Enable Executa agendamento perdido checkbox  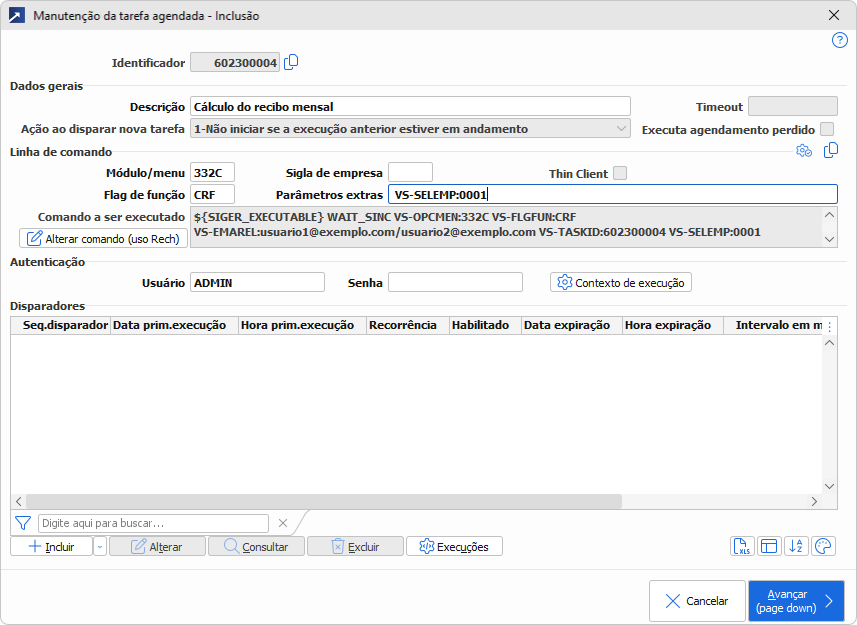click(x=827, y=129)
